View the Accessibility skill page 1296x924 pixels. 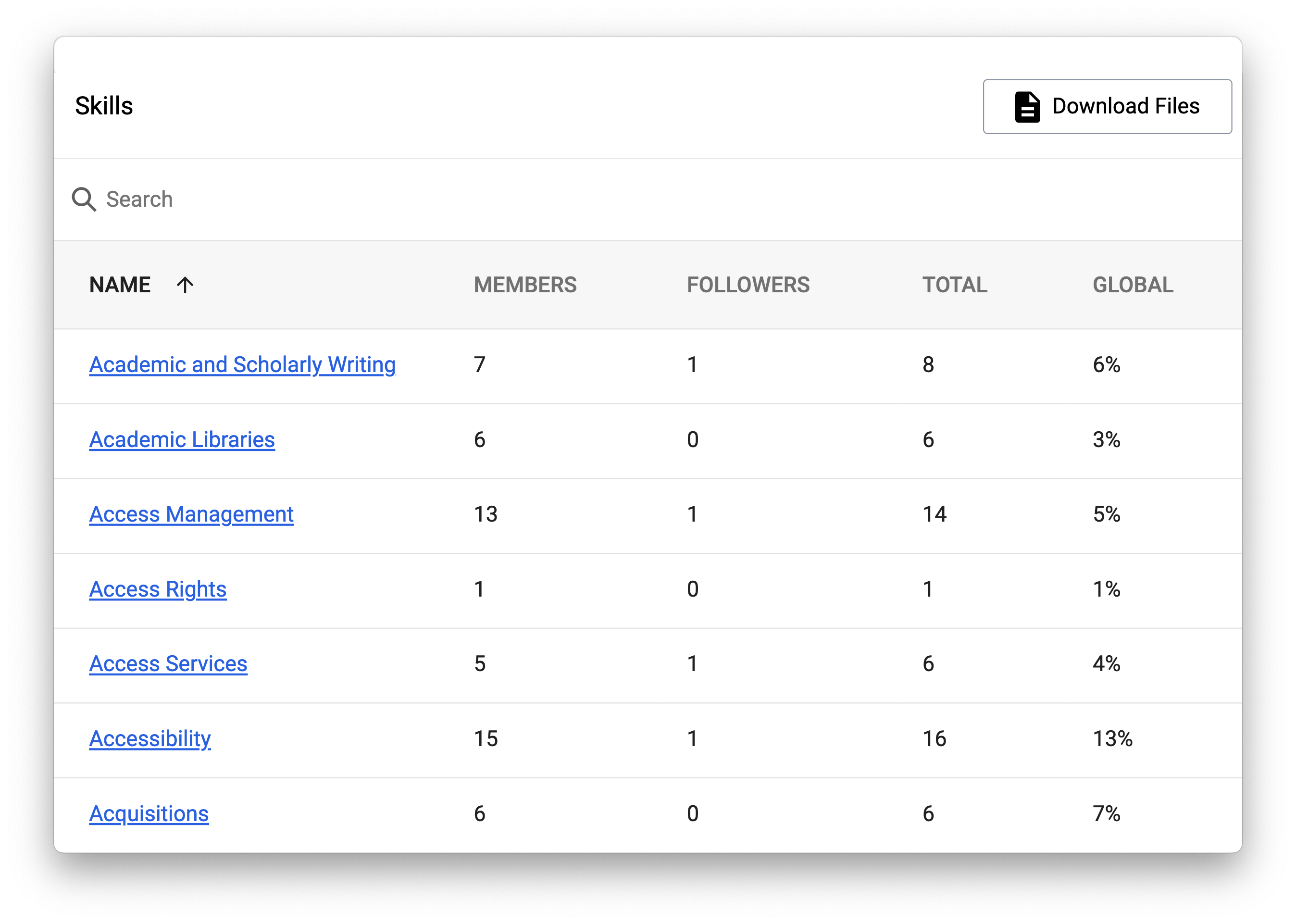(x=150, y=738)
